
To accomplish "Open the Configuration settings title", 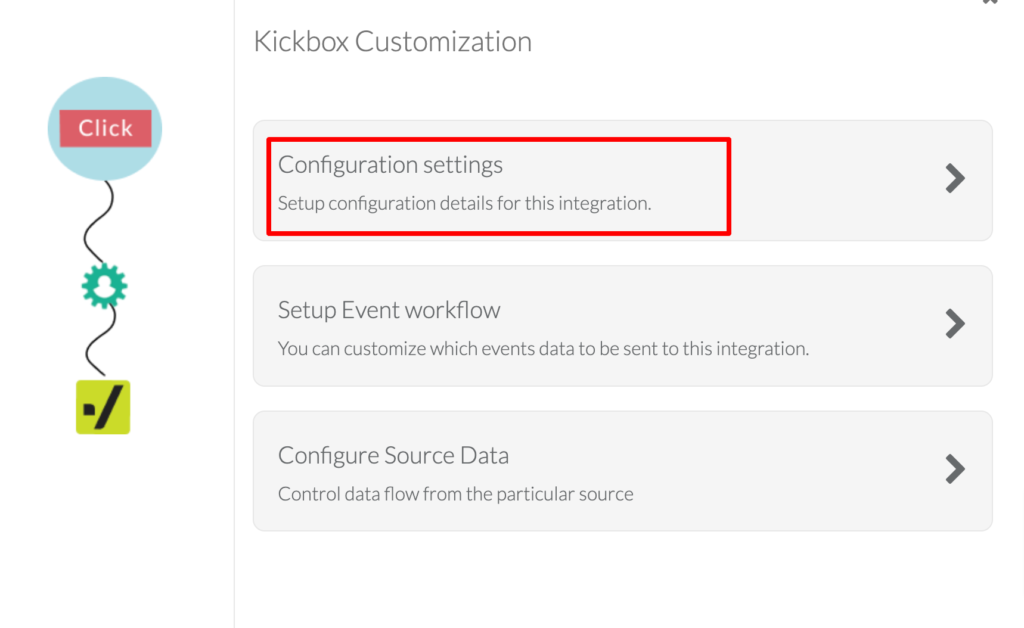I will coord(390,164).
